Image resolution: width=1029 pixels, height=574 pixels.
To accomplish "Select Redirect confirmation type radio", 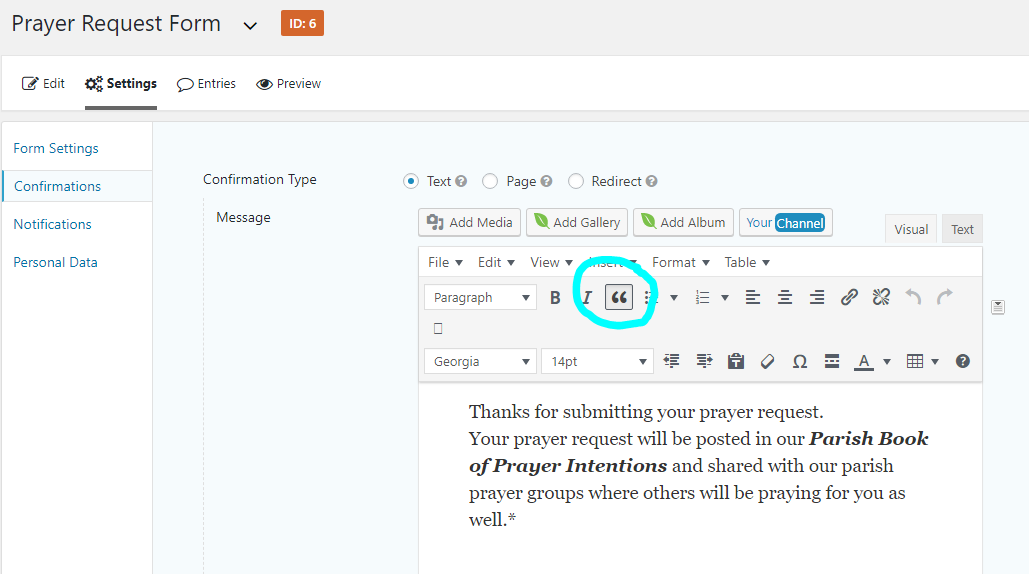I will coord(576,181).
